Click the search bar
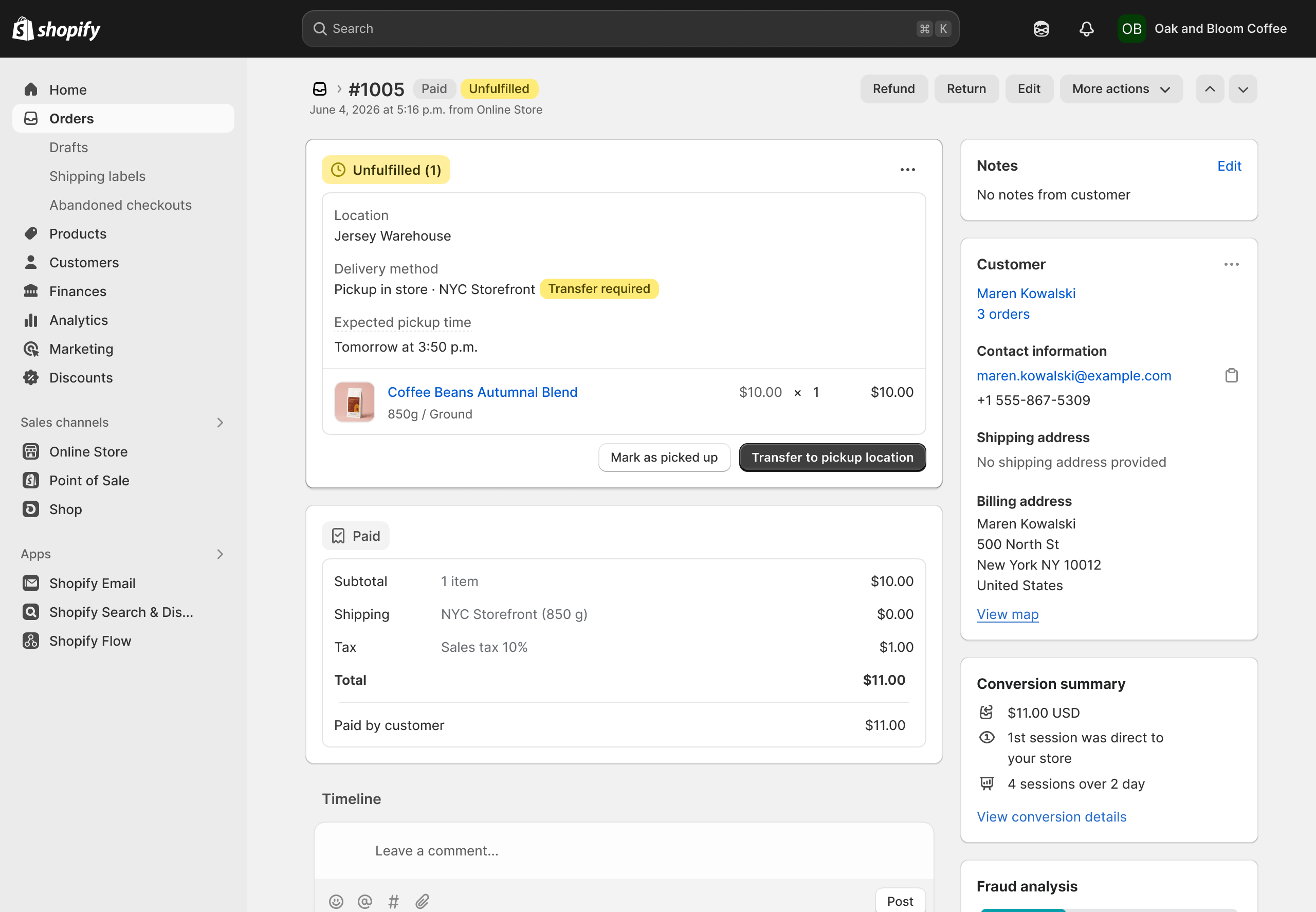 coord(630,29)
